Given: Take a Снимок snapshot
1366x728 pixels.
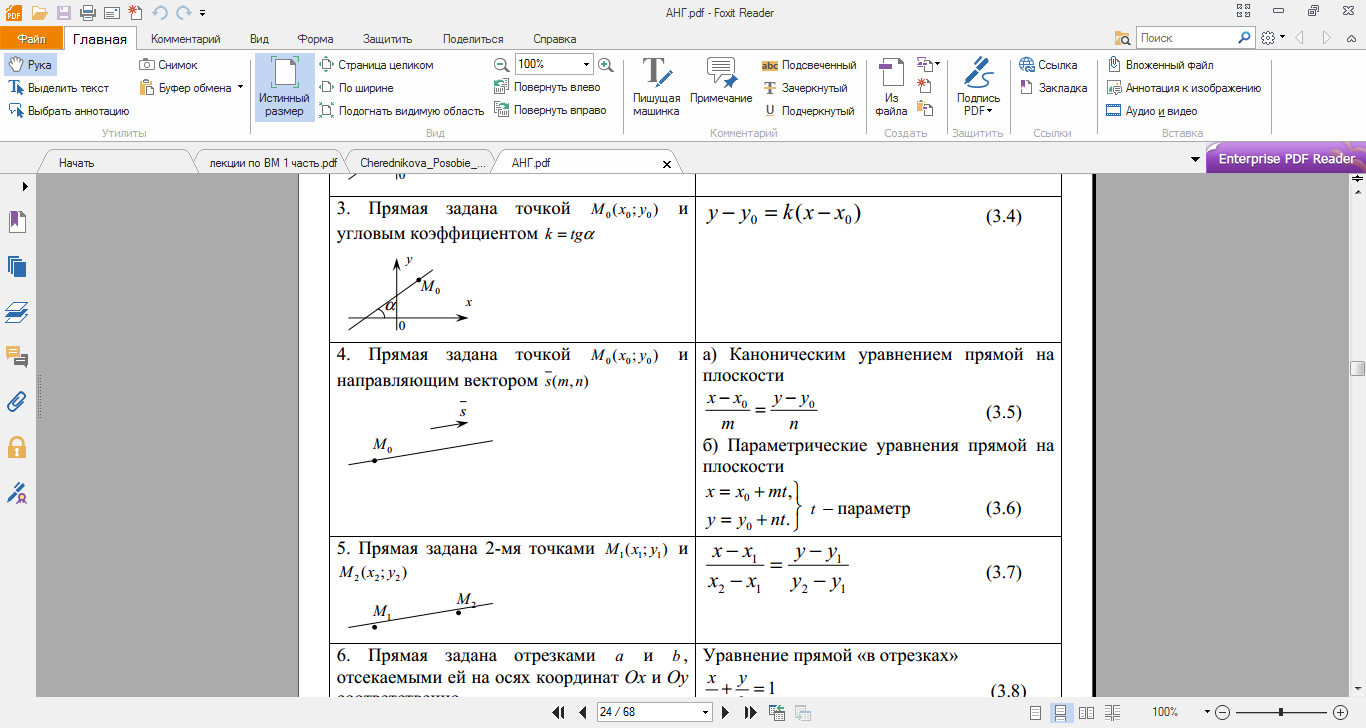Looking at the screenshot, I should coord(169,65).
